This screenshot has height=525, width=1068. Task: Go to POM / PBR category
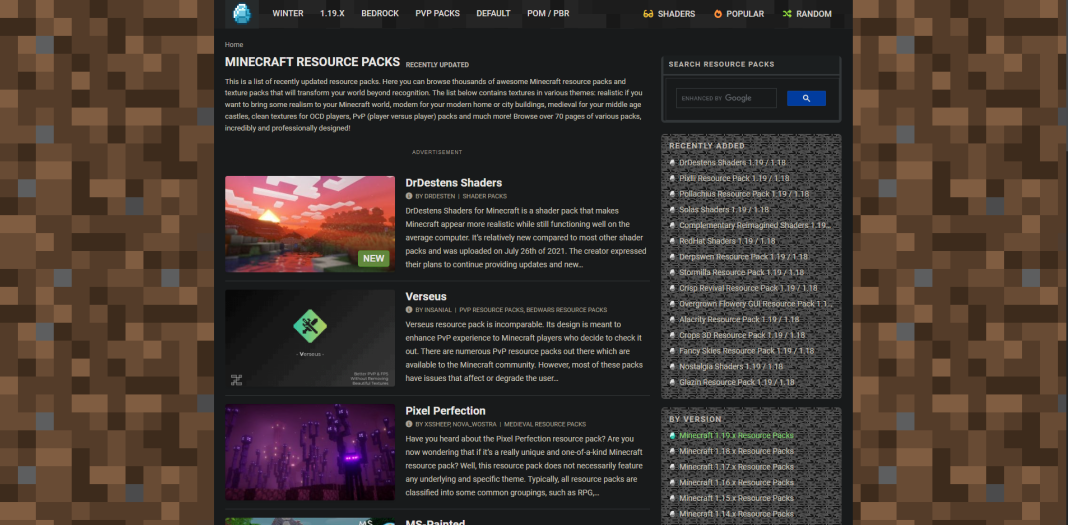click(x=551, y=14)
